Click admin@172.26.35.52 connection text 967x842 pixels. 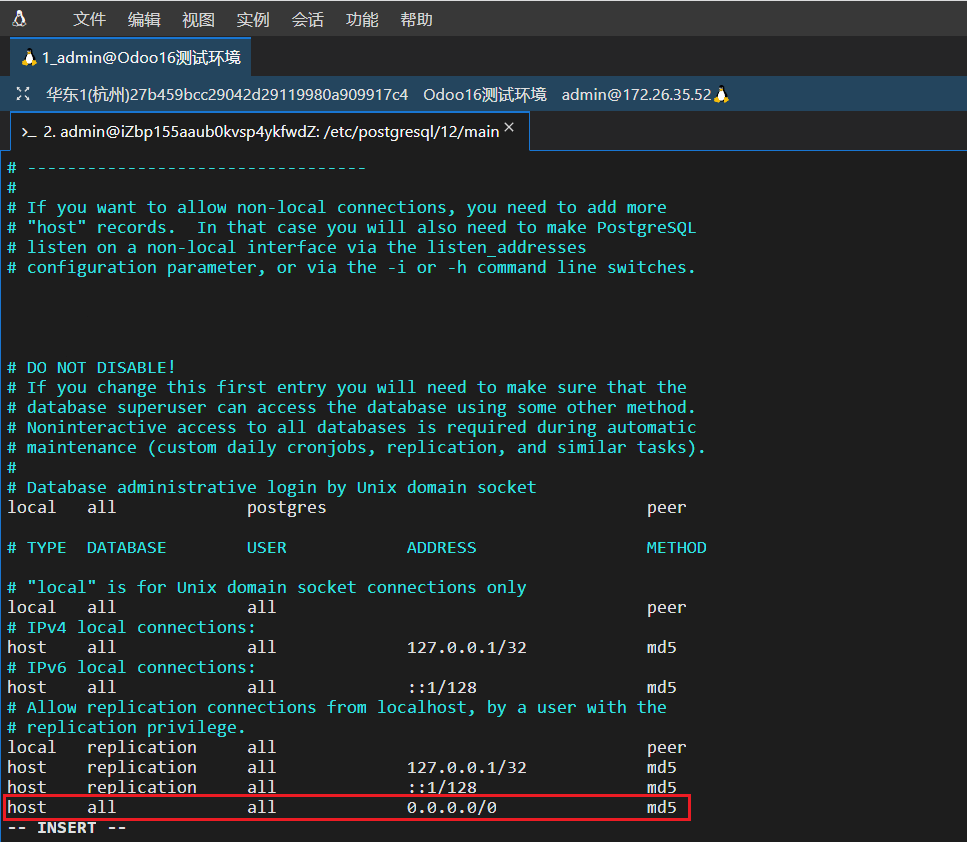pyautogui.click(x=636, y=94)
